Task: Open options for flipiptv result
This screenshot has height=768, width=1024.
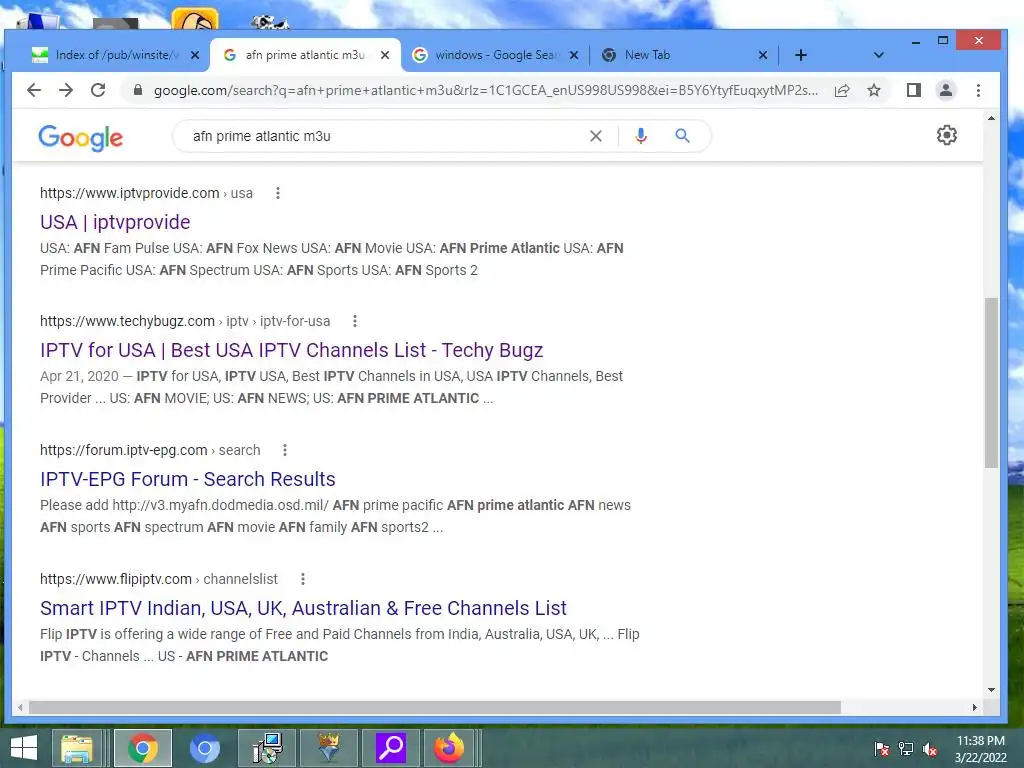Action: [302, 579]
